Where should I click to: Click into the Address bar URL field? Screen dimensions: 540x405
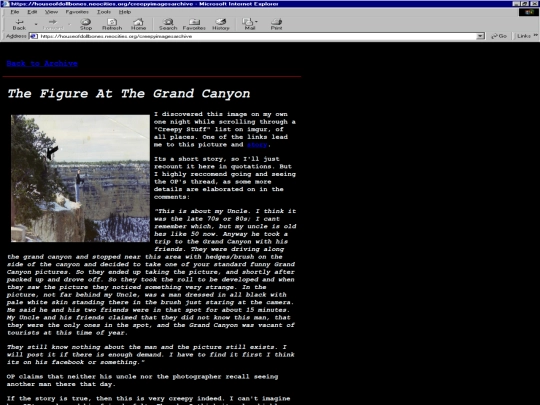point(257,36)
